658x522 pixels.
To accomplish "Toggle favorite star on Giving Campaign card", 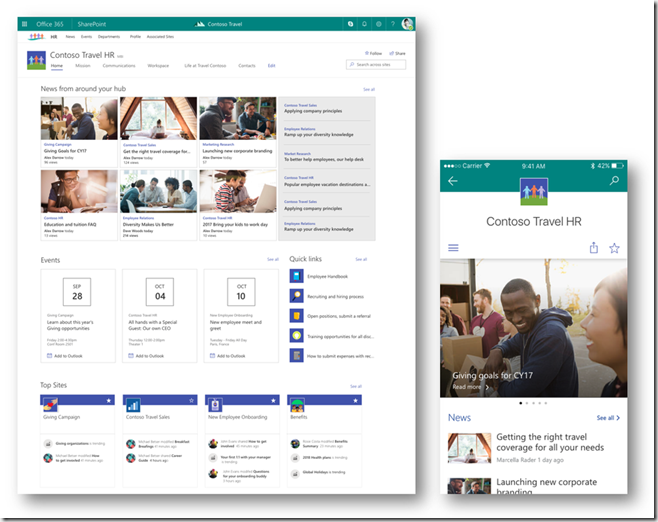I will tap(109, 400).
